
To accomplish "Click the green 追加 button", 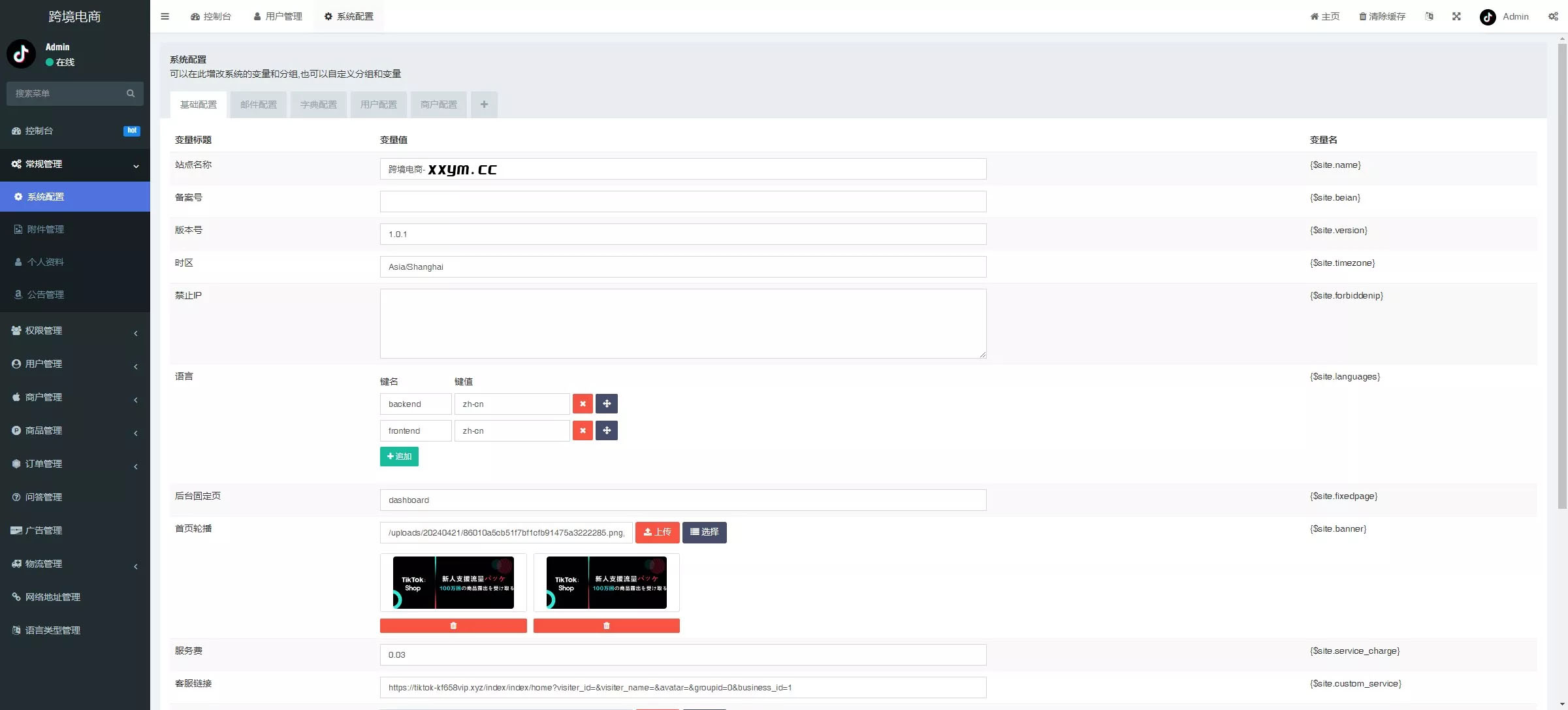I will (399, 457).
